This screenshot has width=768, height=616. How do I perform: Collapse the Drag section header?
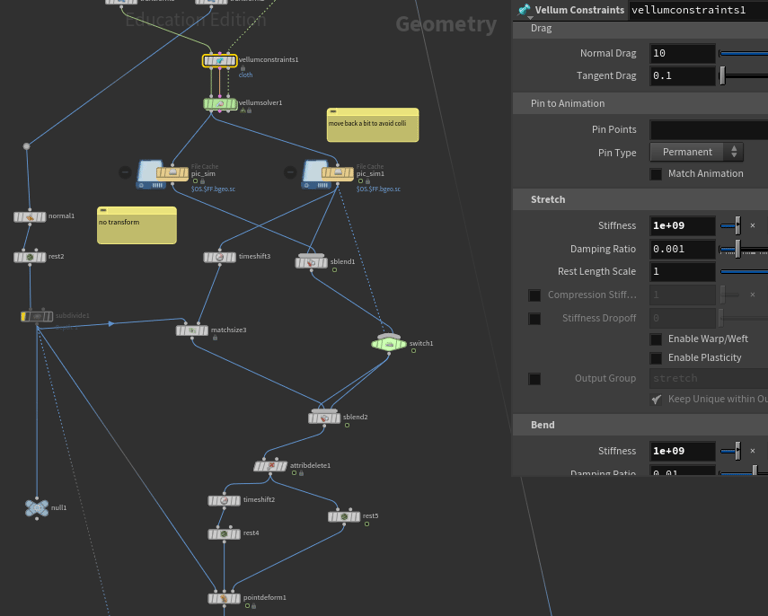tap(640, 28)
